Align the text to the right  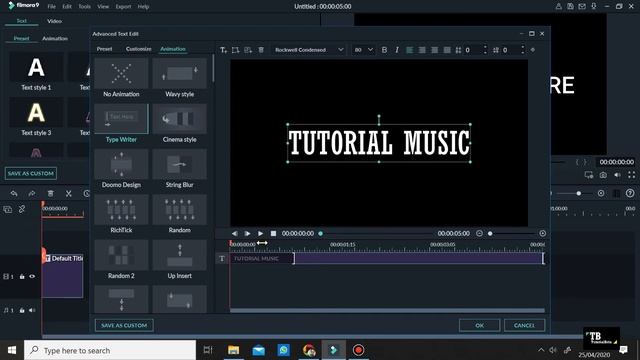(x=435, y=50)
